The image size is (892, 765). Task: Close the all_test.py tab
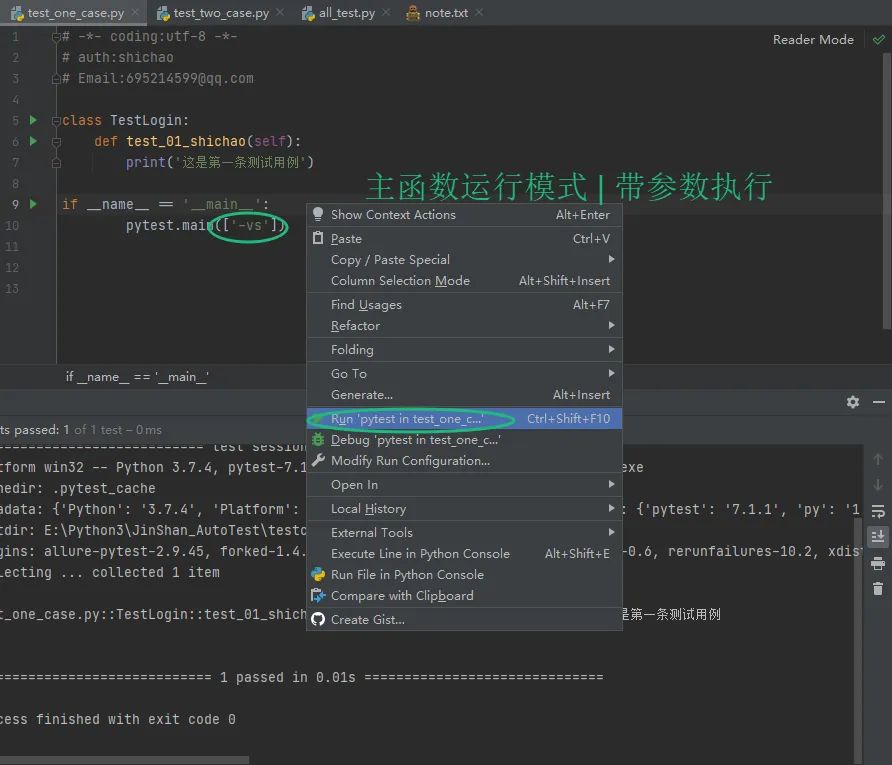click(386, 12)
